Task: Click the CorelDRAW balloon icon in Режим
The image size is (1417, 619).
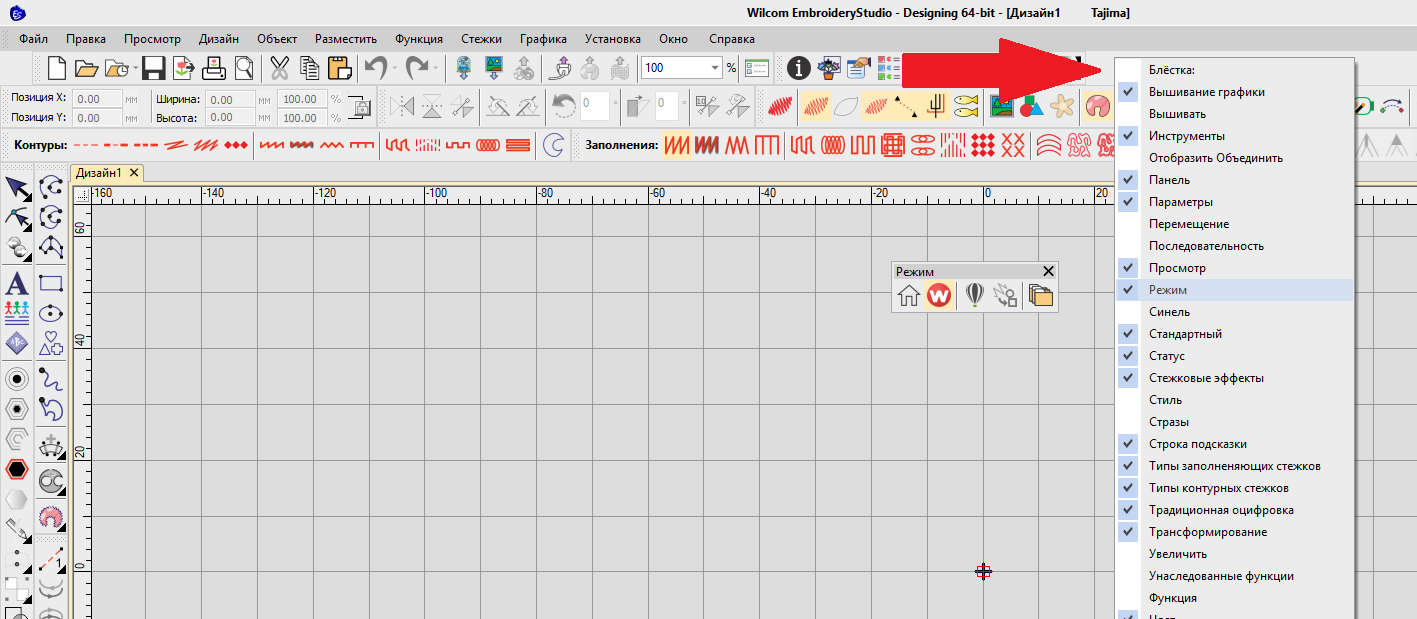Action: pyautogui.click(x=975, y=295)
